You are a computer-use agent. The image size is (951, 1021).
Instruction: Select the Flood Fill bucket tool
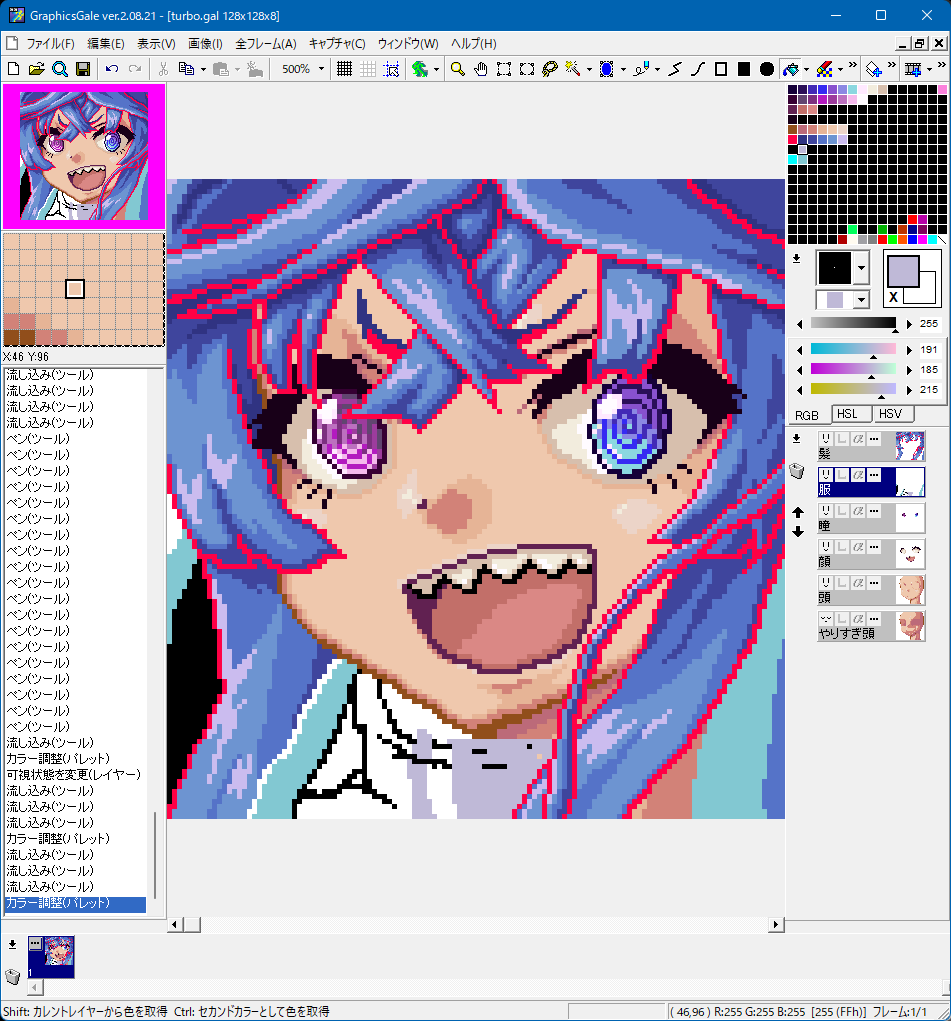[x=790, y=69]
